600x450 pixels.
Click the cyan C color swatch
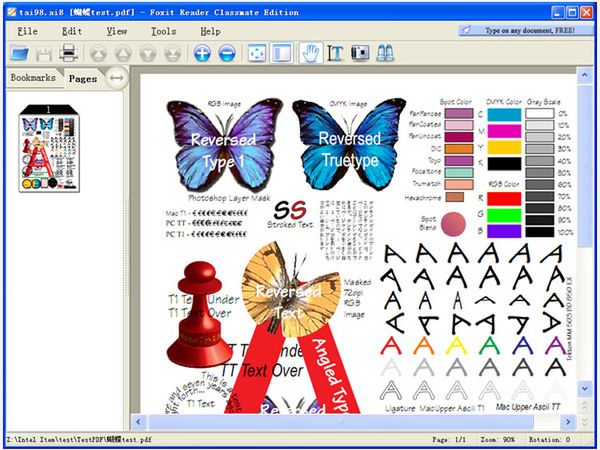[504, 114]
